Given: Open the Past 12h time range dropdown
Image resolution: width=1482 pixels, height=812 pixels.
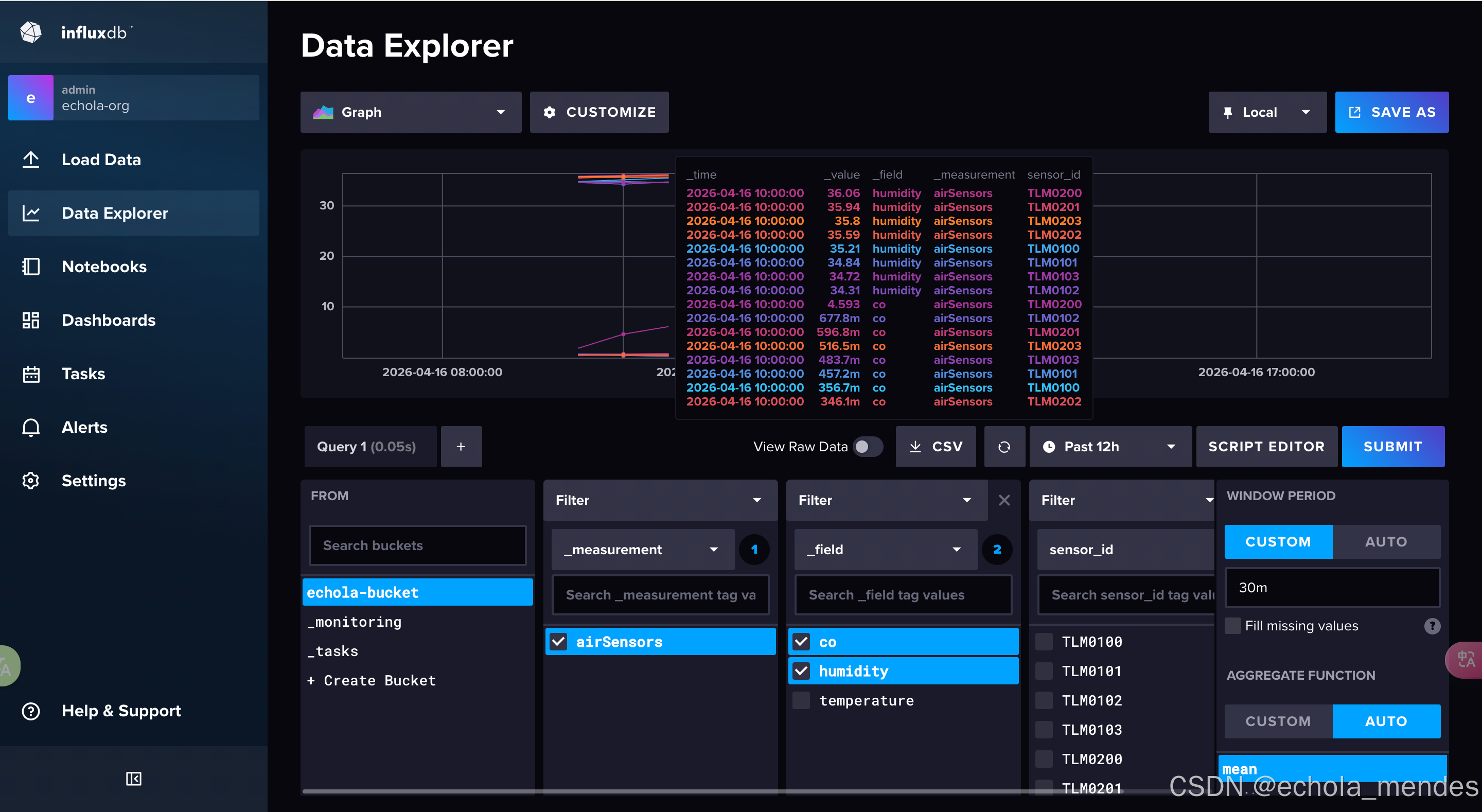Looking at the screenshot, I should click(x=1110, y=447).
